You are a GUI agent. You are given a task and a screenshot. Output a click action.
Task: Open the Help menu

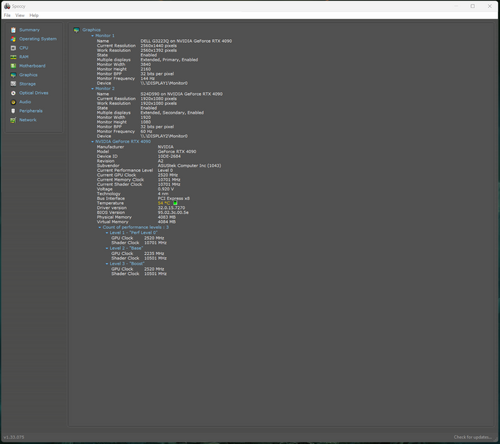pyautogui.click(x=34, y=15)
